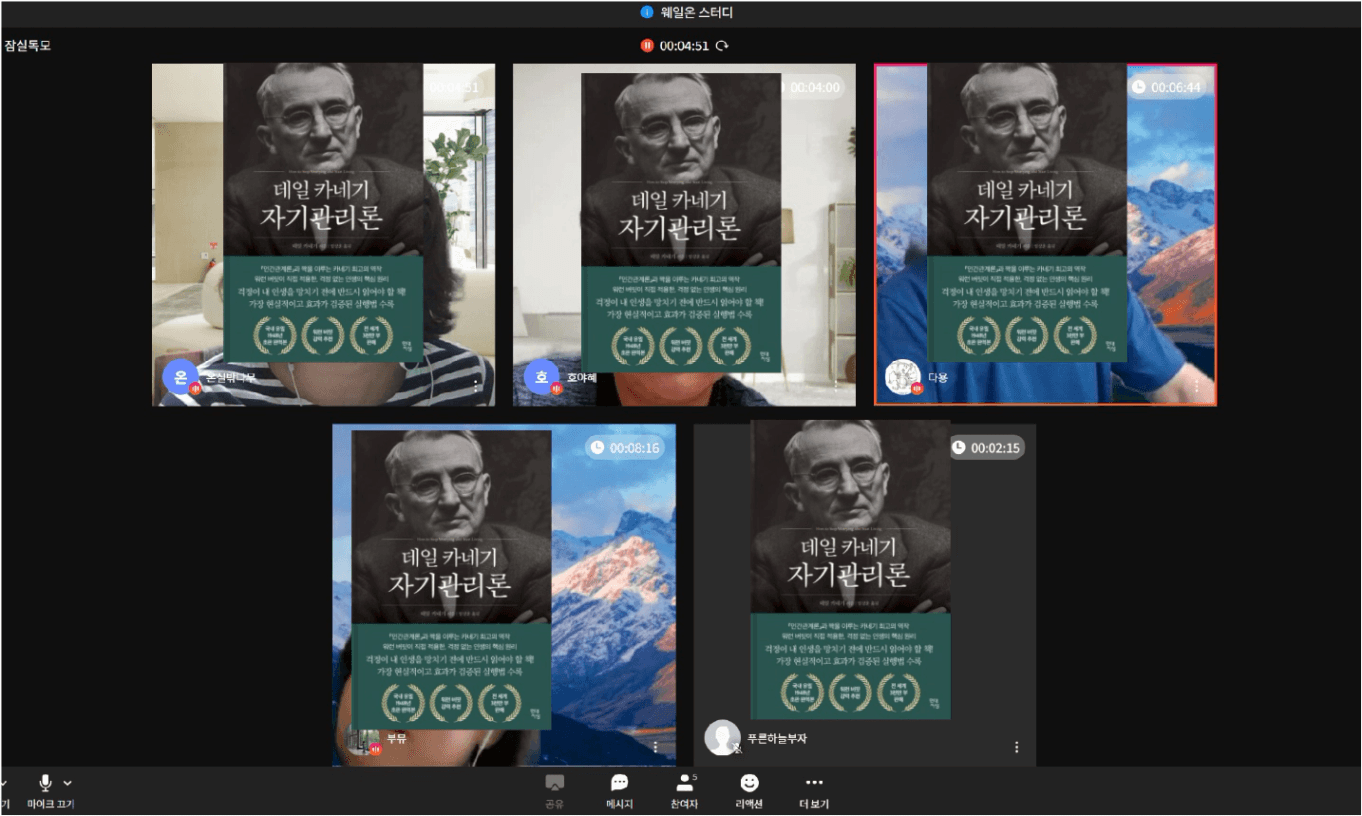Screen dimensions: 1362x816
Task: Open the 메시지 chat panel
Action: click(x=619, y=791)
